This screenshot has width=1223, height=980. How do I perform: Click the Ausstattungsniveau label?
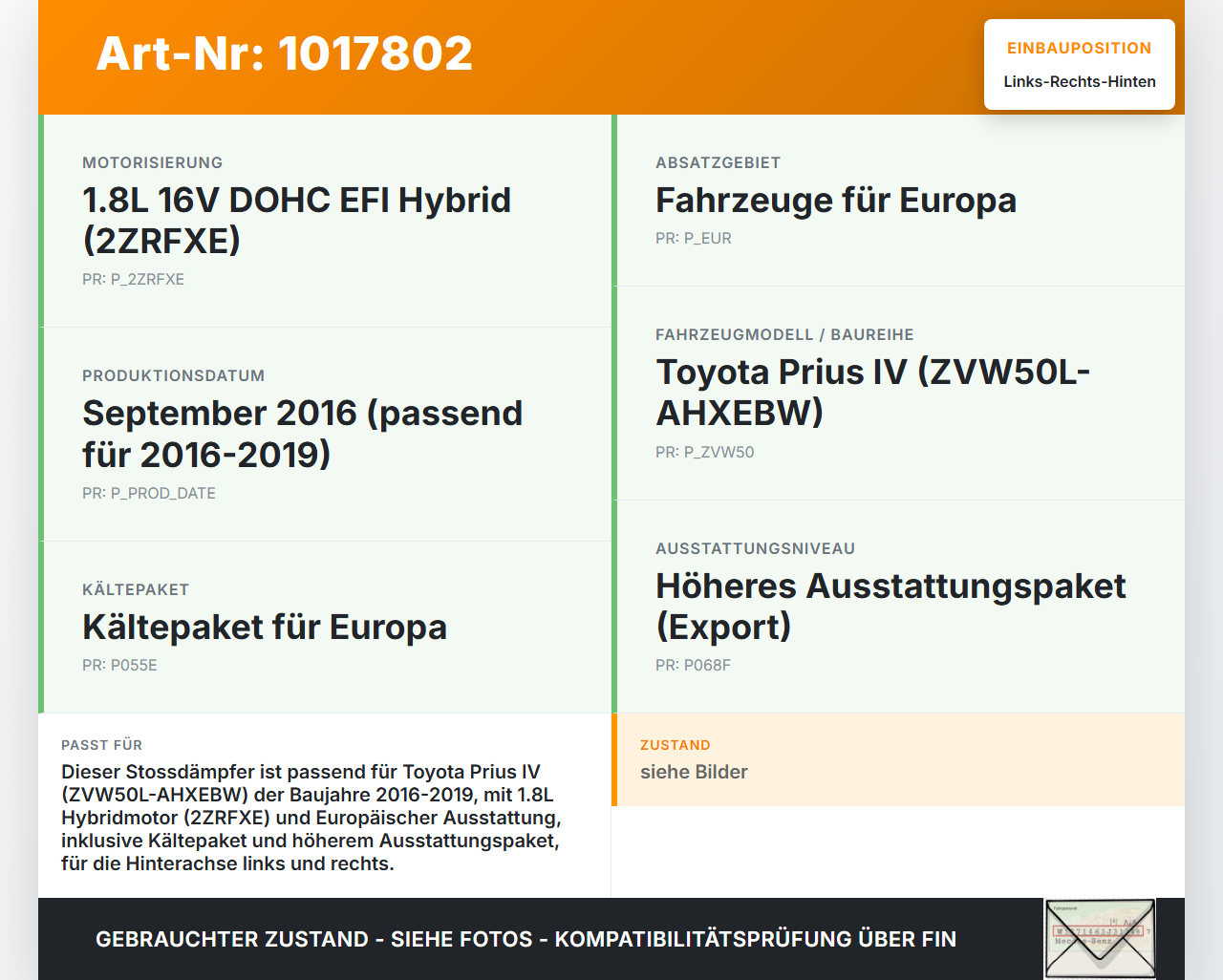[756, 548]
